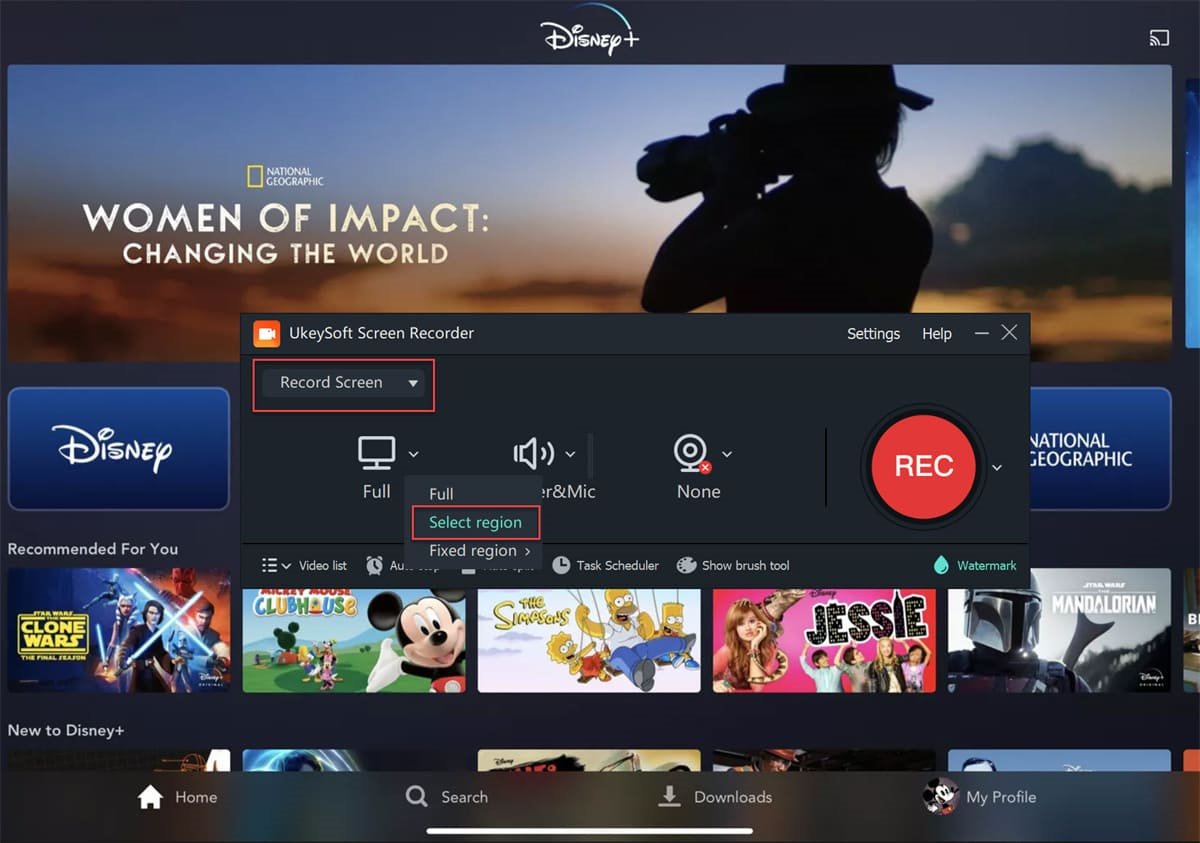Open the Clone Wars thumbnail
The image size is (1200, 843).
pyautogui.click(x=119, y=630)
